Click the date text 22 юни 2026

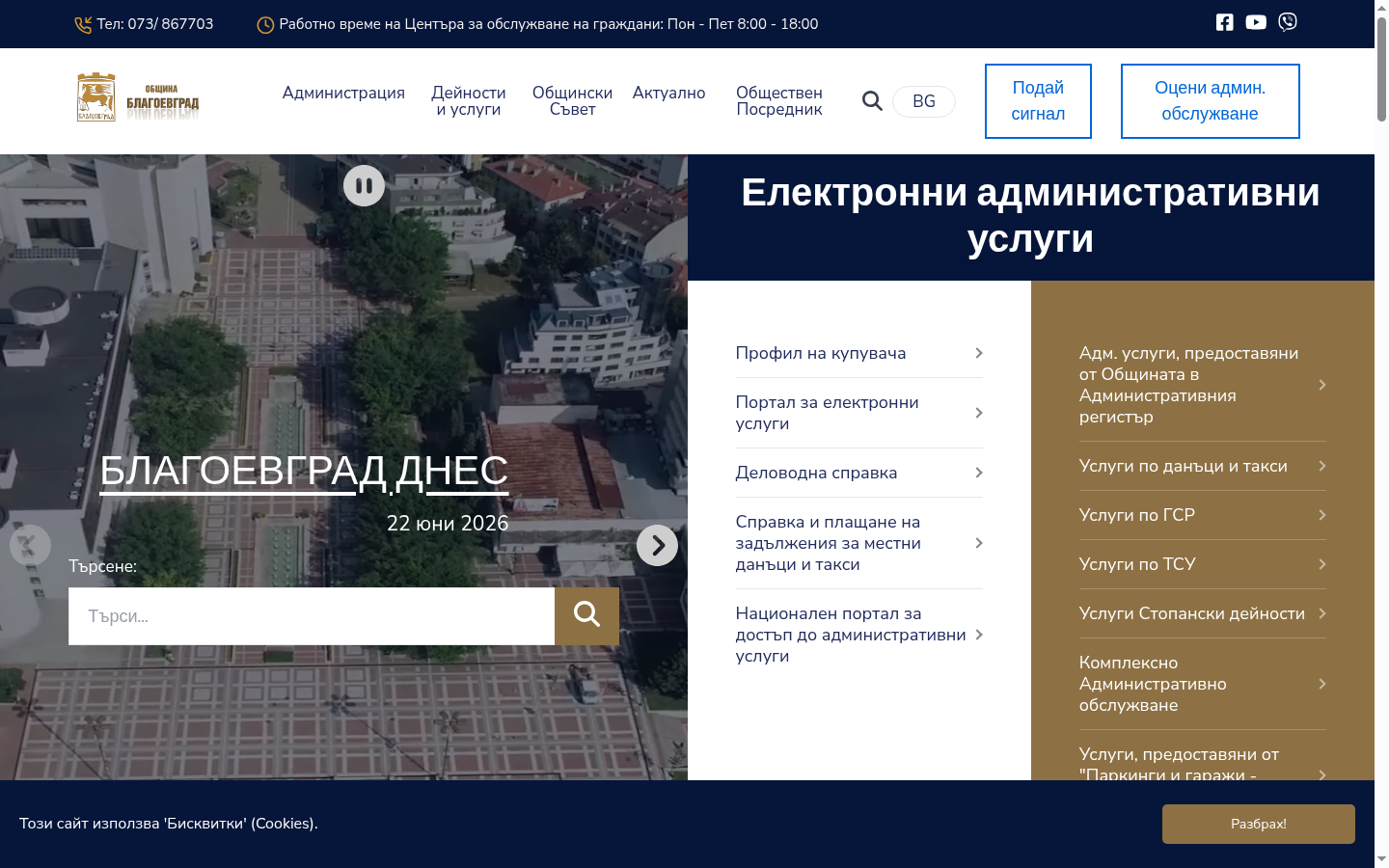pos(448,523)
